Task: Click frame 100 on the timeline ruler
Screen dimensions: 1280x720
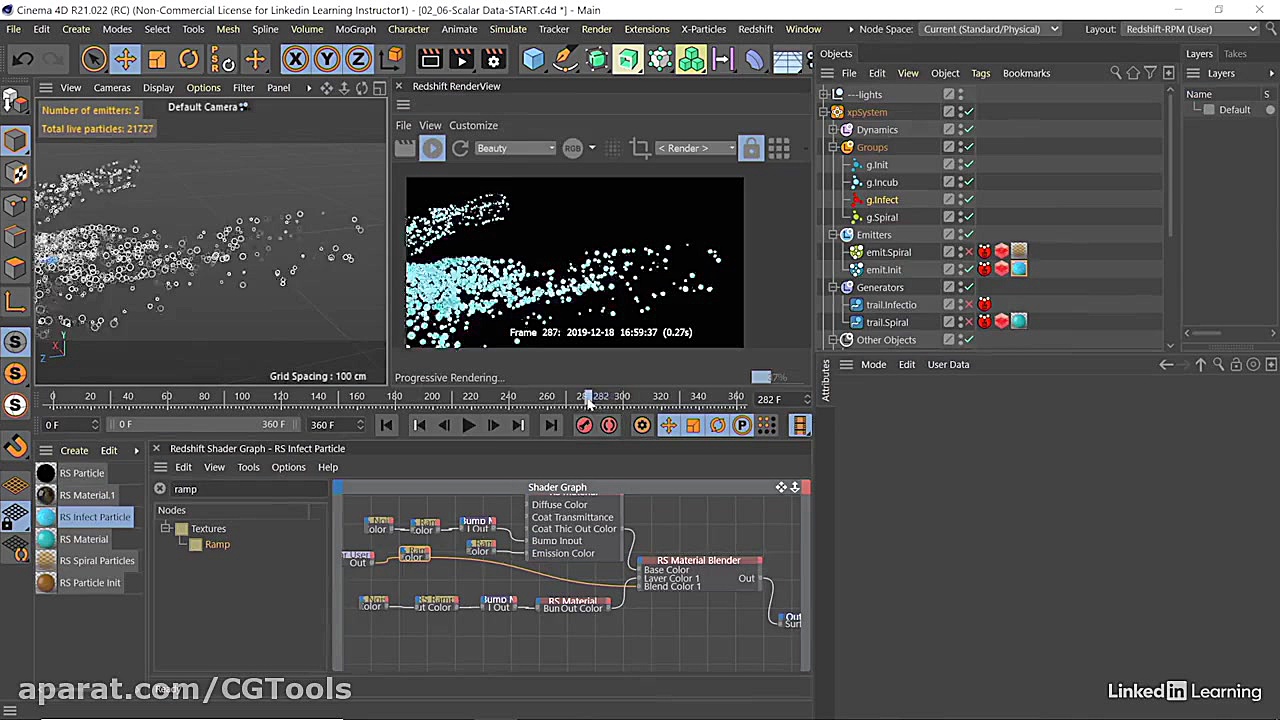Action: click(242, 397)
